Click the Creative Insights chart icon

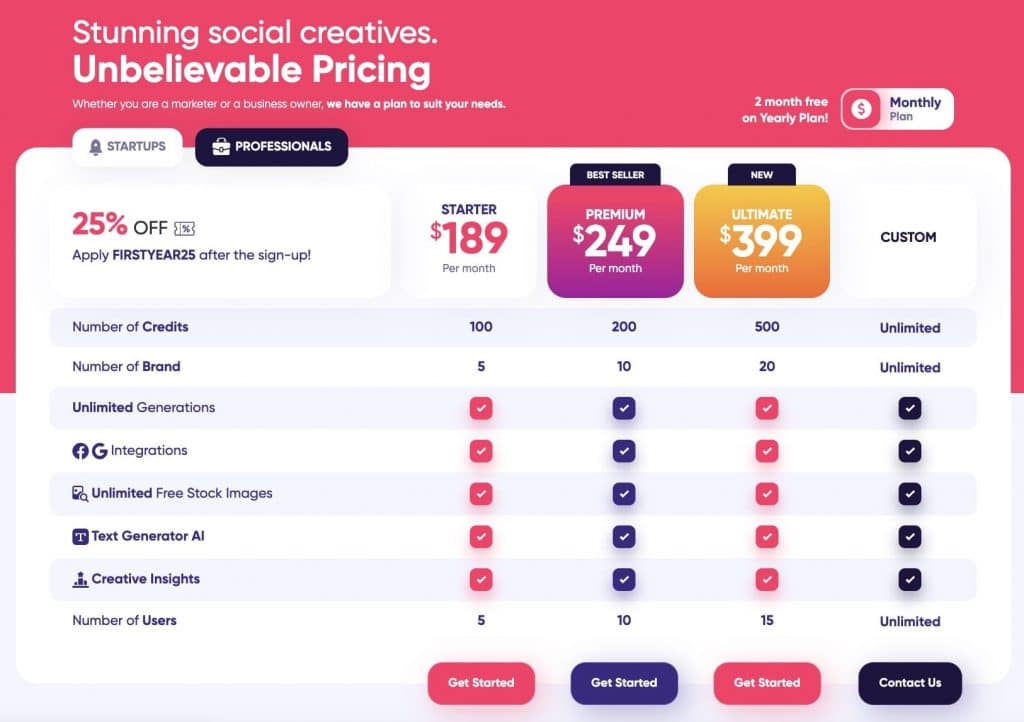pos(79,578)
